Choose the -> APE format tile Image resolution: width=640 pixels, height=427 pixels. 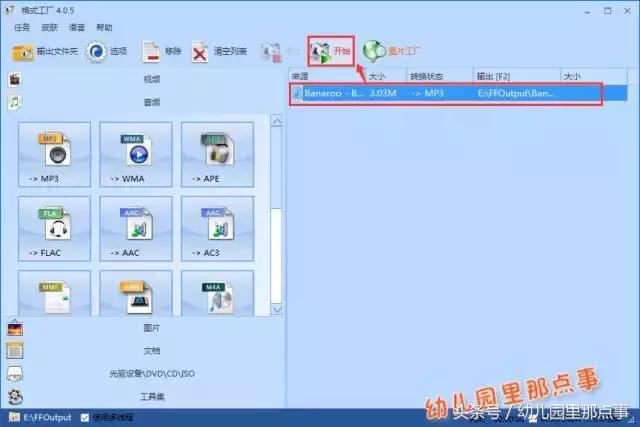218,154
